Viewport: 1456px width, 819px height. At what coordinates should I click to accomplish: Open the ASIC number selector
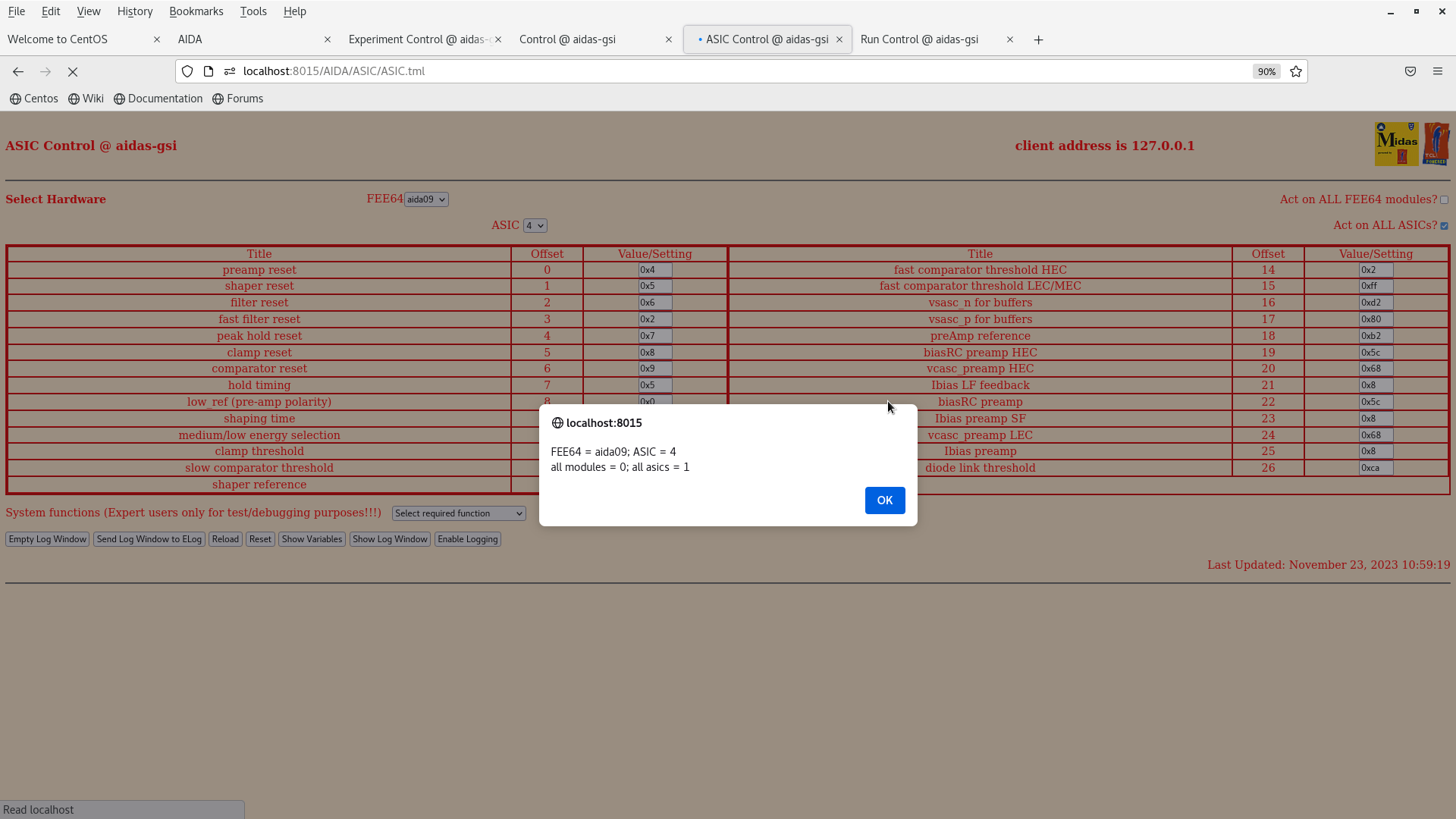click(x=535, y=225)
